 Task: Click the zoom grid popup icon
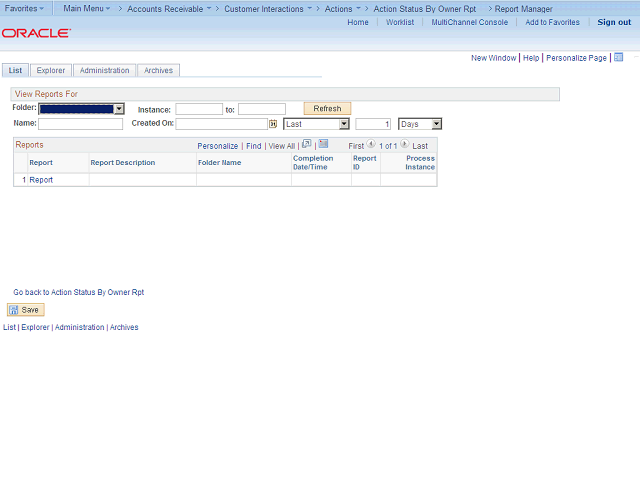pos(307,144)
